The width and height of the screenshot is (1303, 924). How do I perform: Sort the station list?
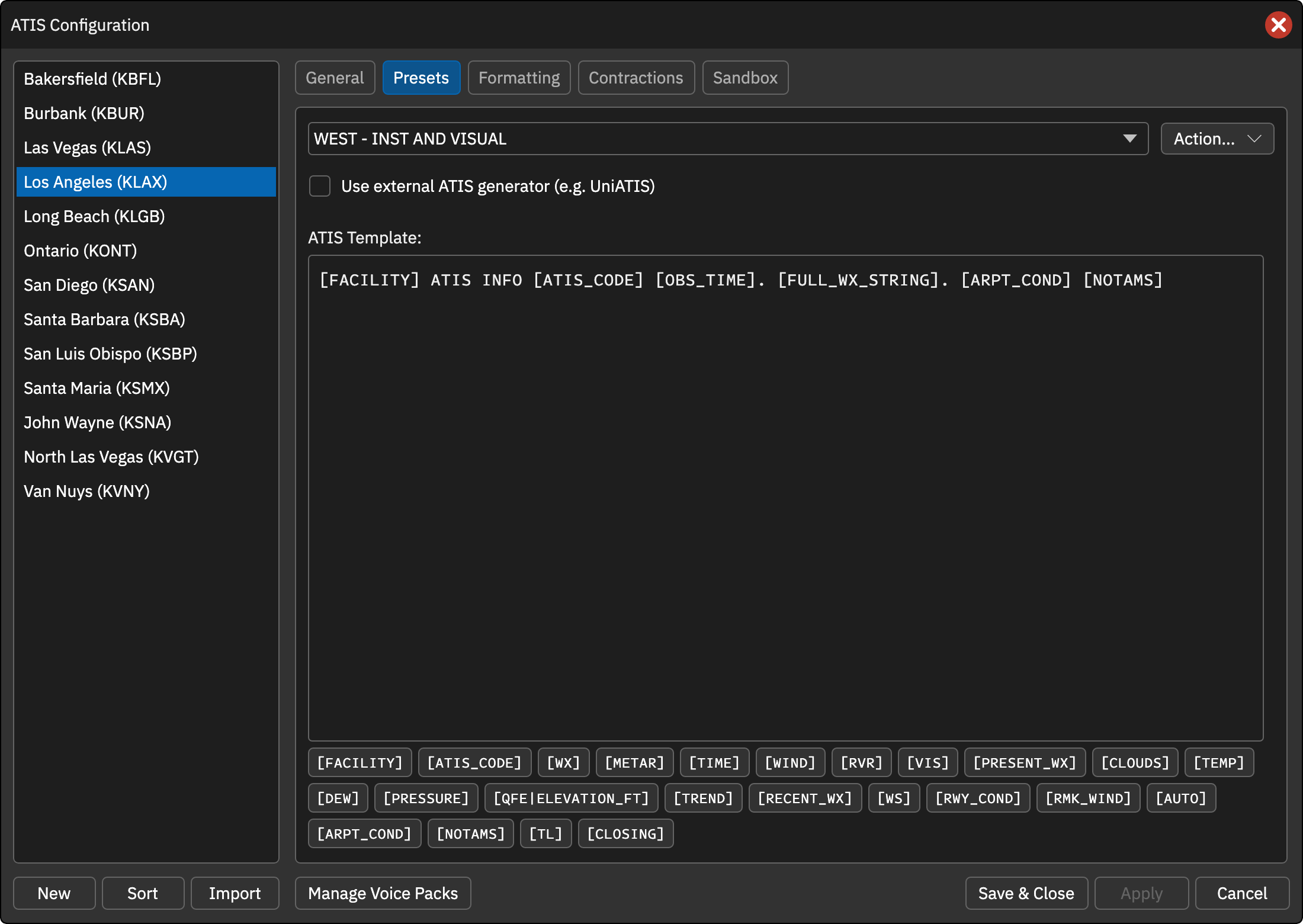(x=143, y=893)
